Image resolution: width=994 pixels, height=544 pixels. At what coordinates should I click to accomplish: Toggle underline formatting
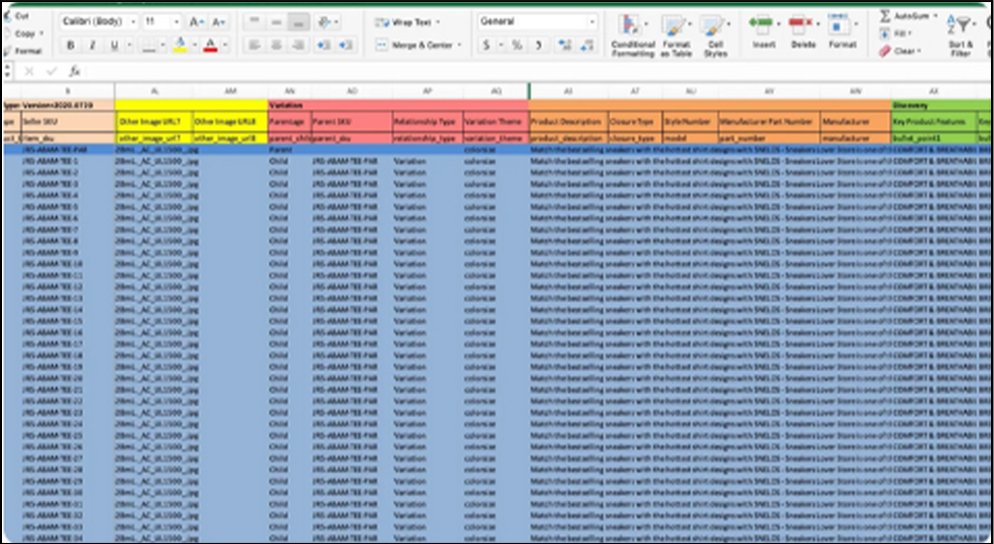(x=114, y=45)
